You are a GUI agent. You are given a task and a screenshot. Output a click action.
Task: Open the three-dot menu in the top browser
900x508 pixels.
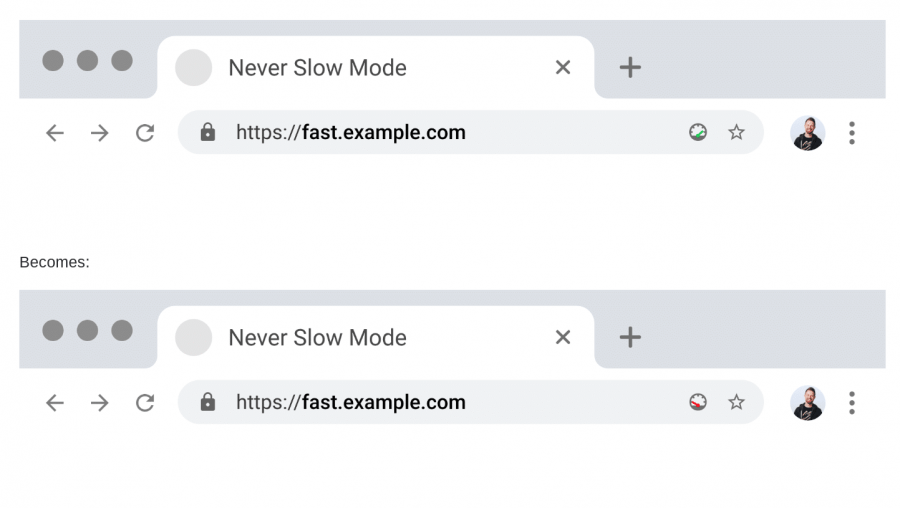852,133
